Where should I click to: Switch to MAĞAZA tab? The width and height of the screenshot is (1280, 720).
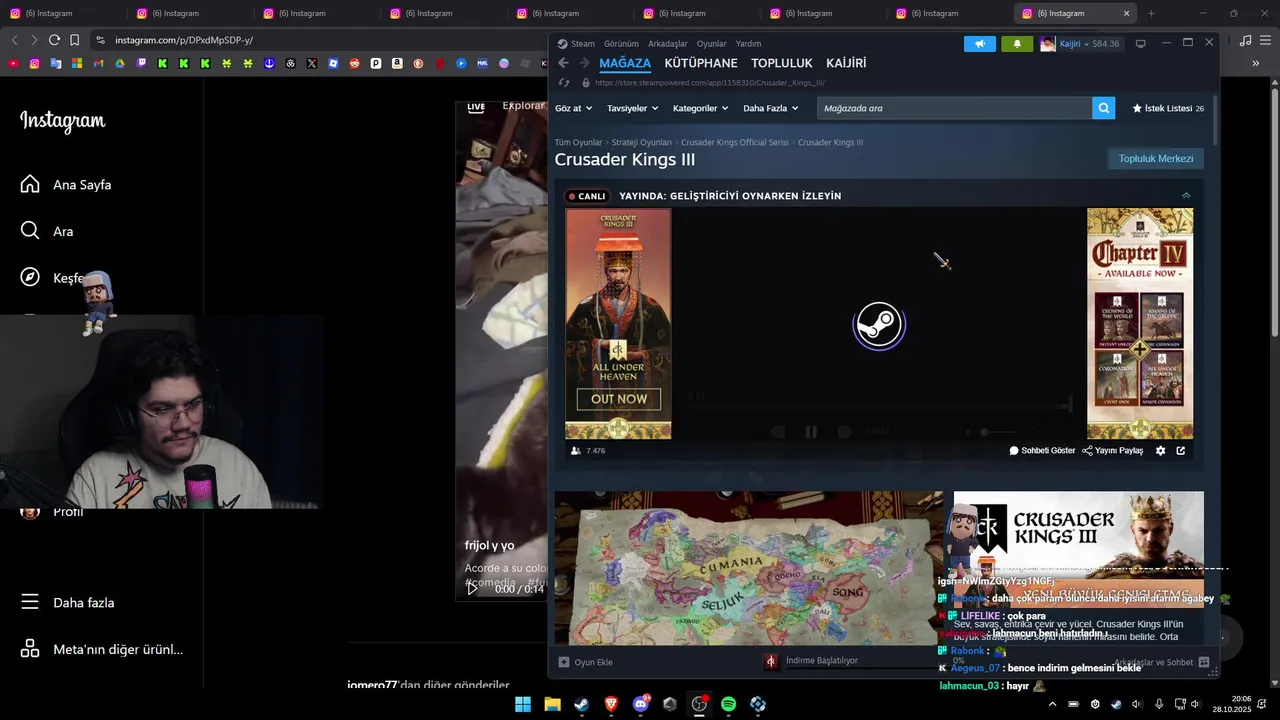625,63
